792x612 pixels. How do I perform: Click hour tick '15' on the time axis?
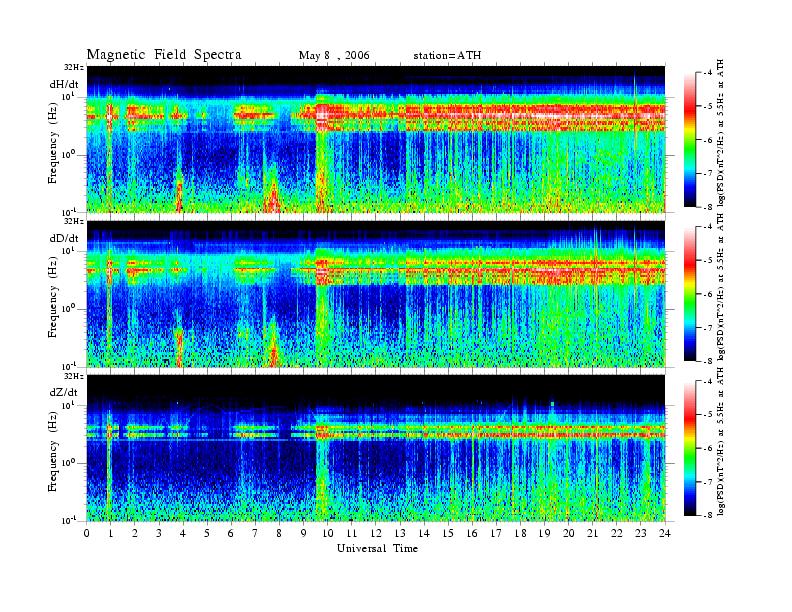click(448, 534)
